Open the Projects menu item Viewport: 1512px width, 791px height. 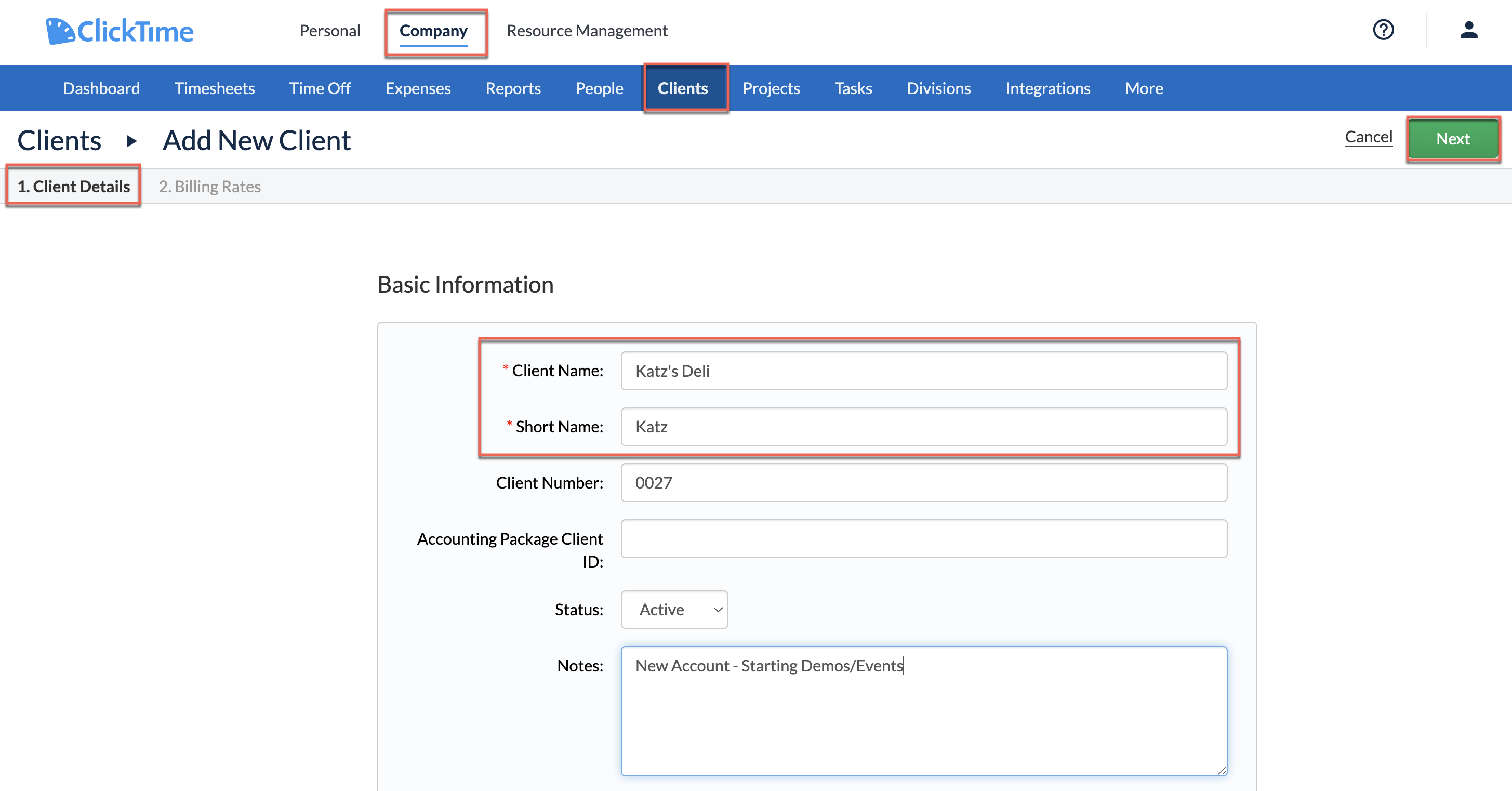click(x=771, y=89)
